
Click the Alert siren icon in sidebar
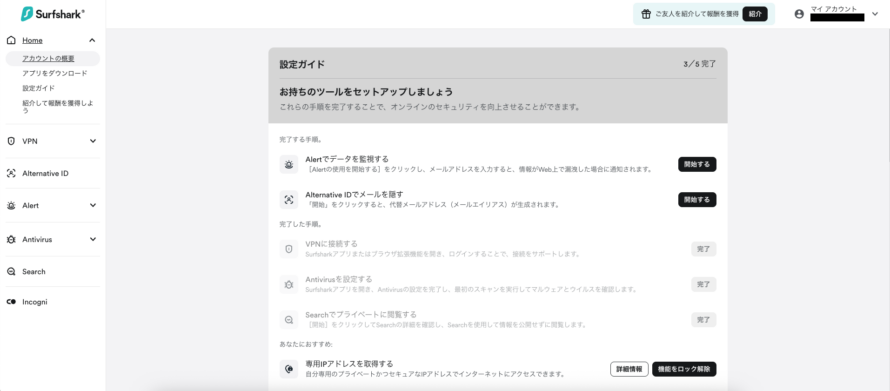(x=11, y=205)
